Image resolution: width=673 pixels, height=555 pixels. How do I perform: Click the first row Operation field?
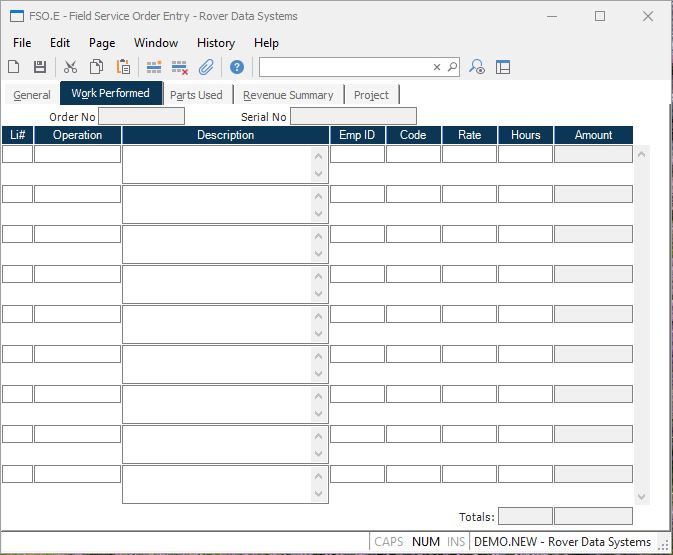[x=77, y=154]
